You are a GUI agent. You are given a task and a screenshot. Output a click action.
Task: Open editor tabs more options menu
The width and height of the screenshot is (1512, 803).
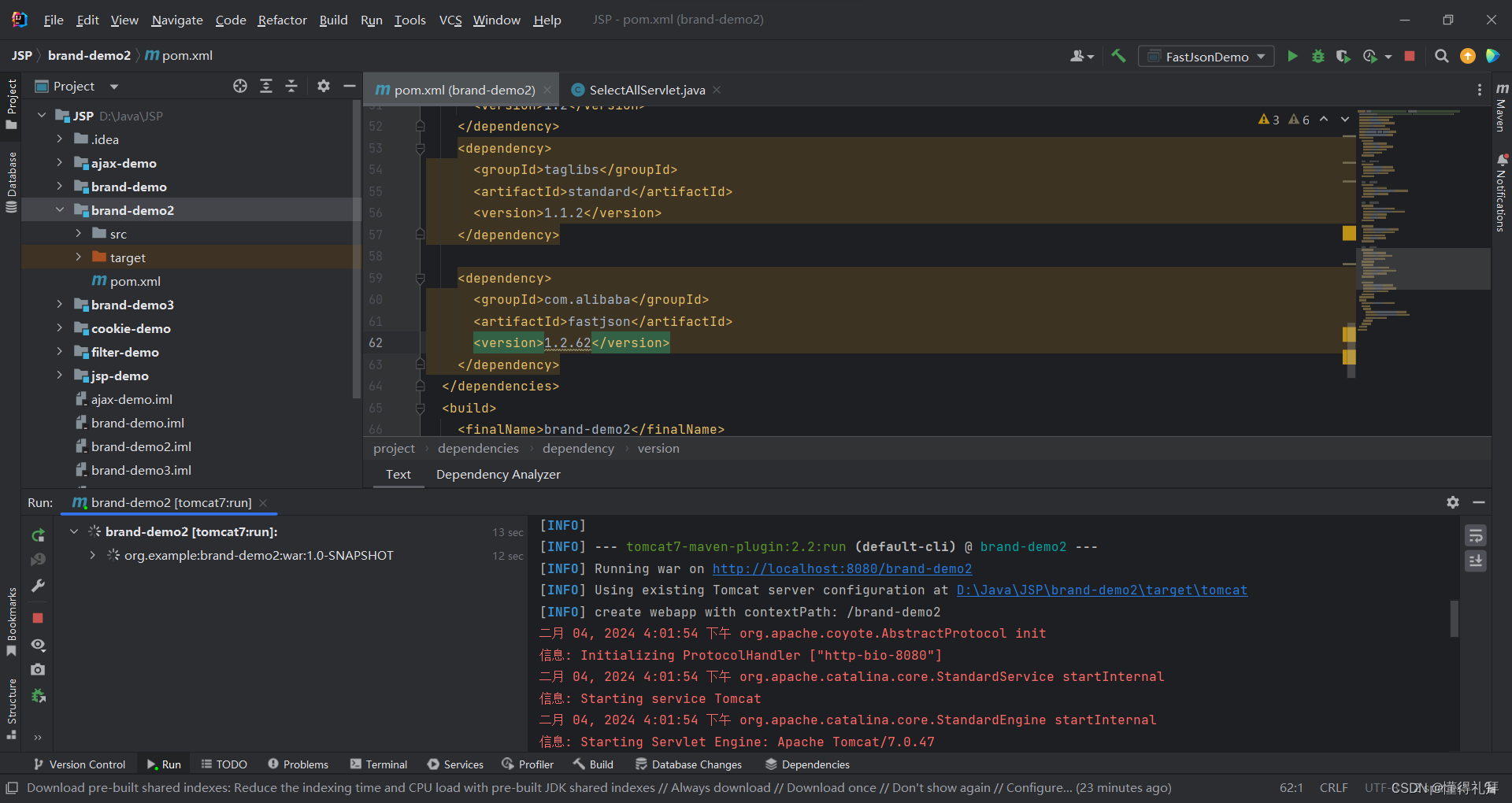pyautogui.click(x=1480, y=90)
